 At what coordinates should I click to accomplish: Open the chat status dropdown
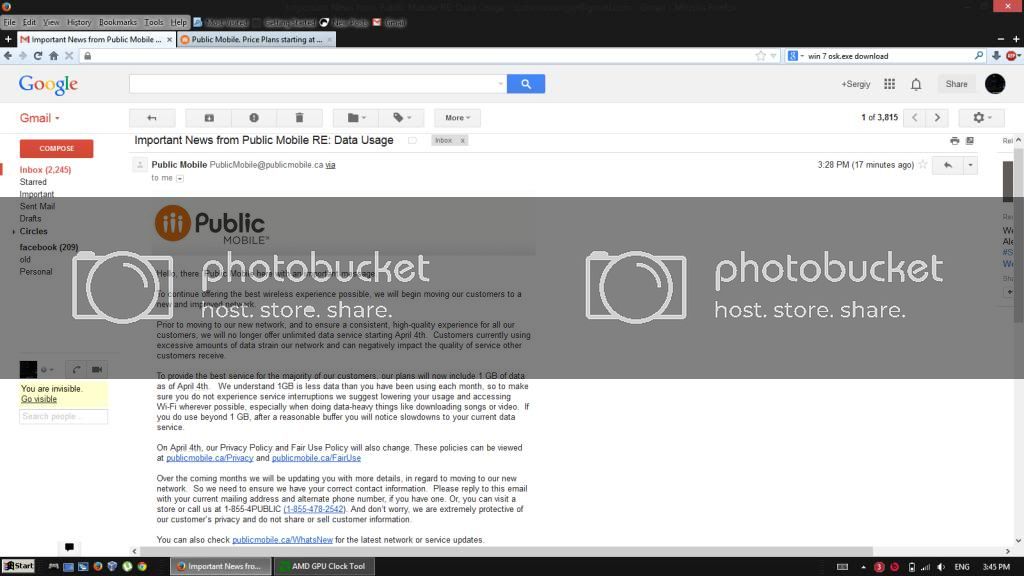[48, 370]
